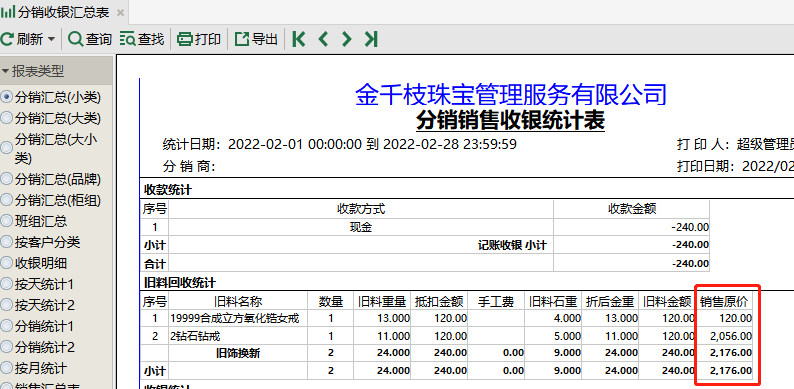Image resolution: width=794 pixels, height=389 pixels.
Task: Click the 查询 search icon
Action: [75, 39]
